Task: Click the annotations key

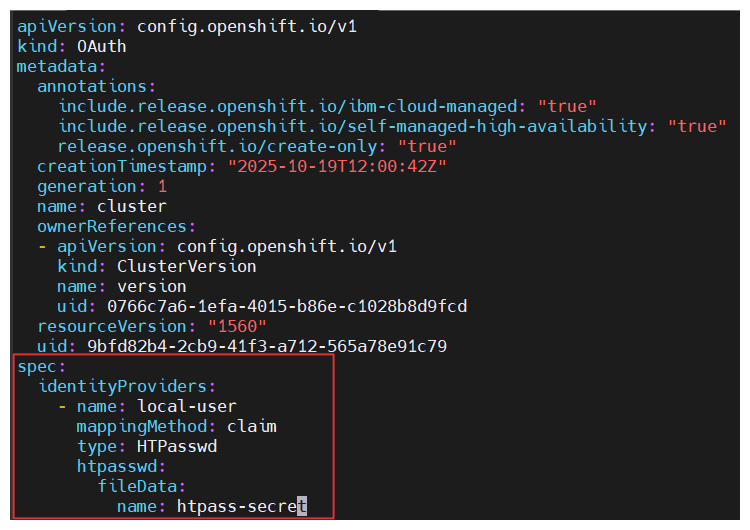Action: tap(95, 86)
